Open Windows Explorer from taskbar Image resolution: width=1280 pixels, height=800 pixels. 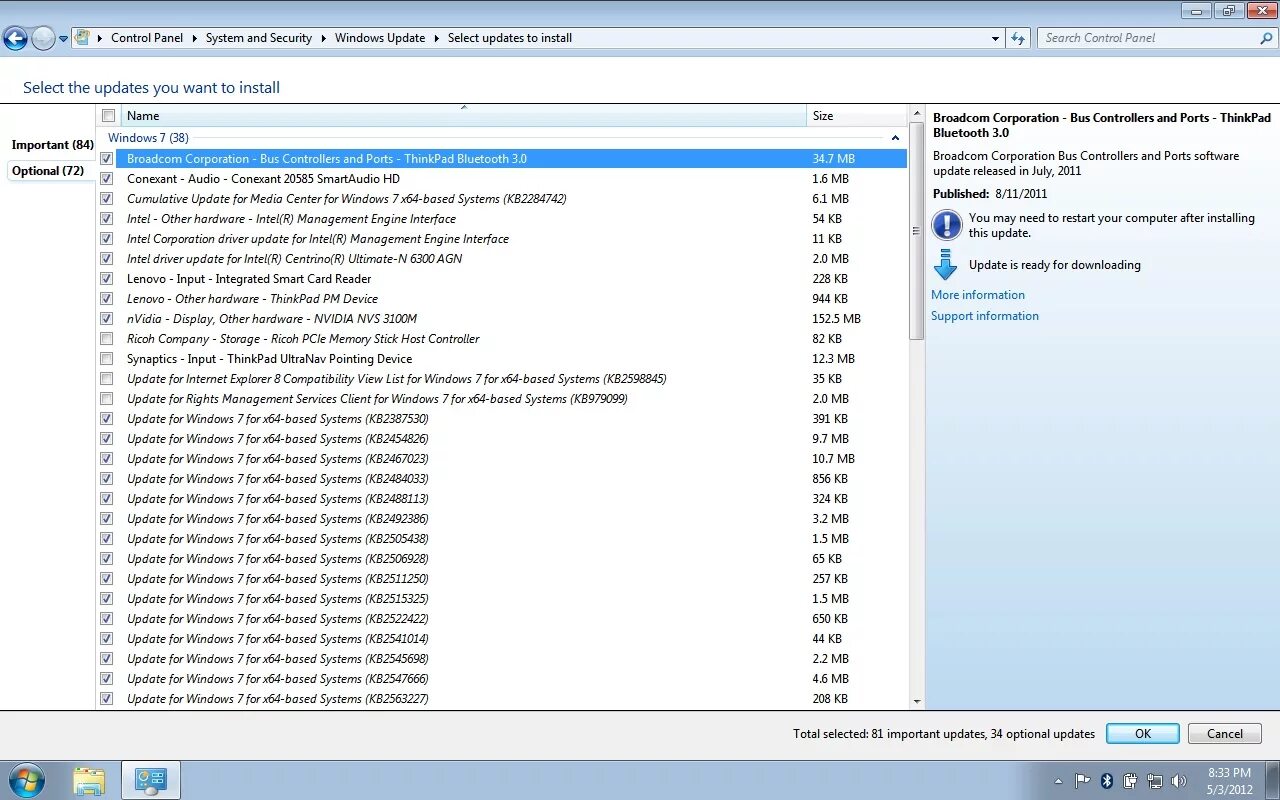(x=89, y=780)
